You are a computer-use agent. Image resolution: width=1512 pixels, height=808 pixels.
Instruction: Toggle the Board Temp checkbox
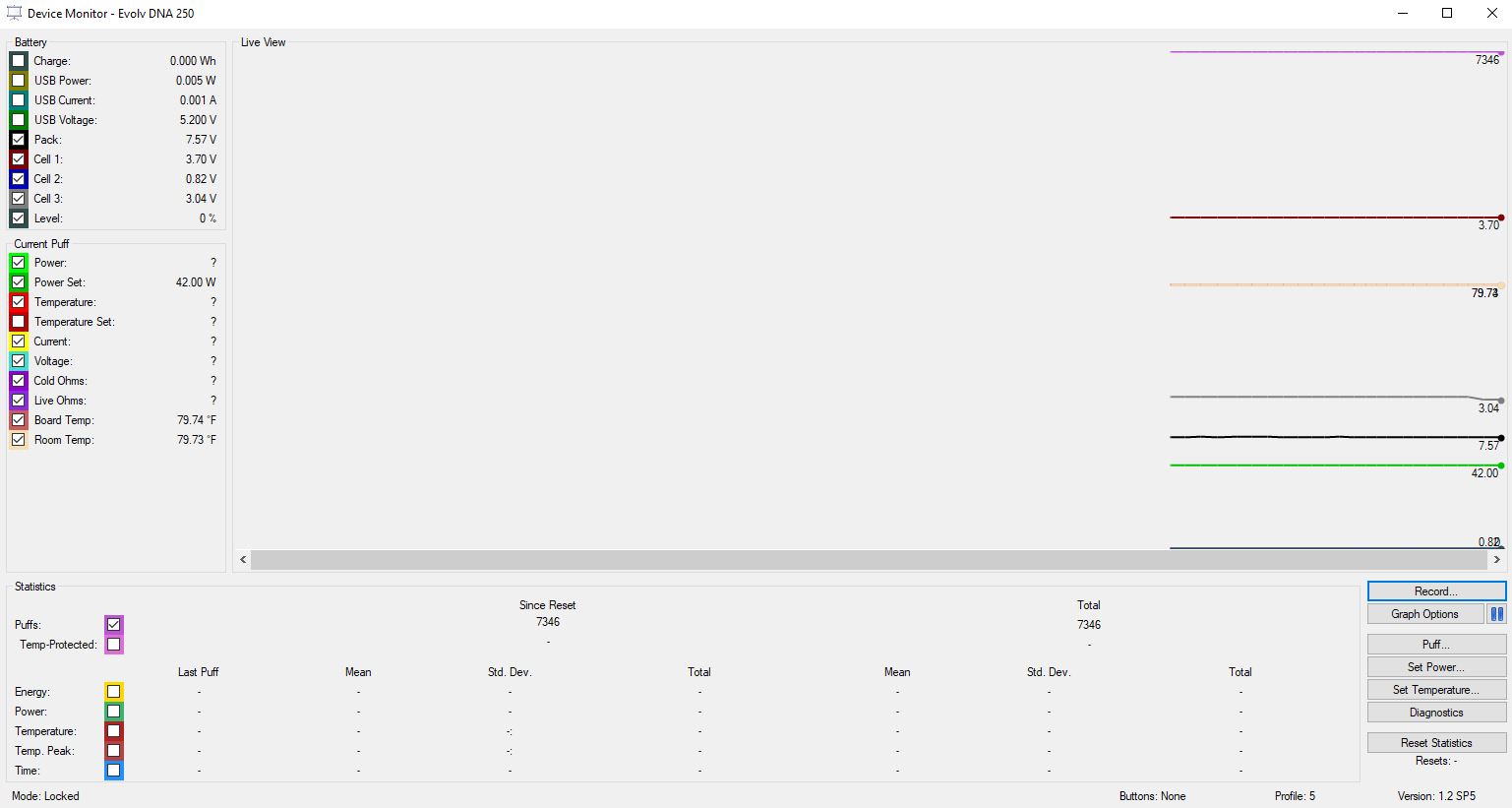[19, 420]
